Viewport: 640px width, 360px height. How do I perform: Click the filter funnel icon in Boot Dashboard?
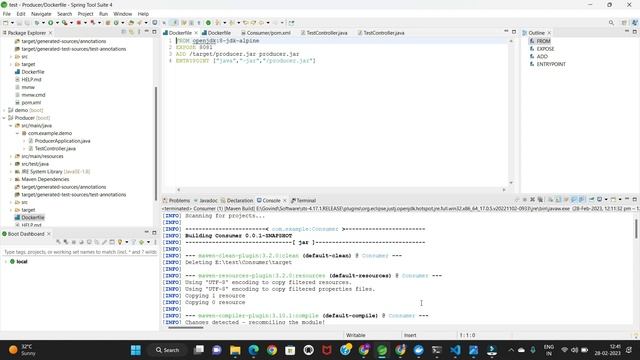coord(133,242)
